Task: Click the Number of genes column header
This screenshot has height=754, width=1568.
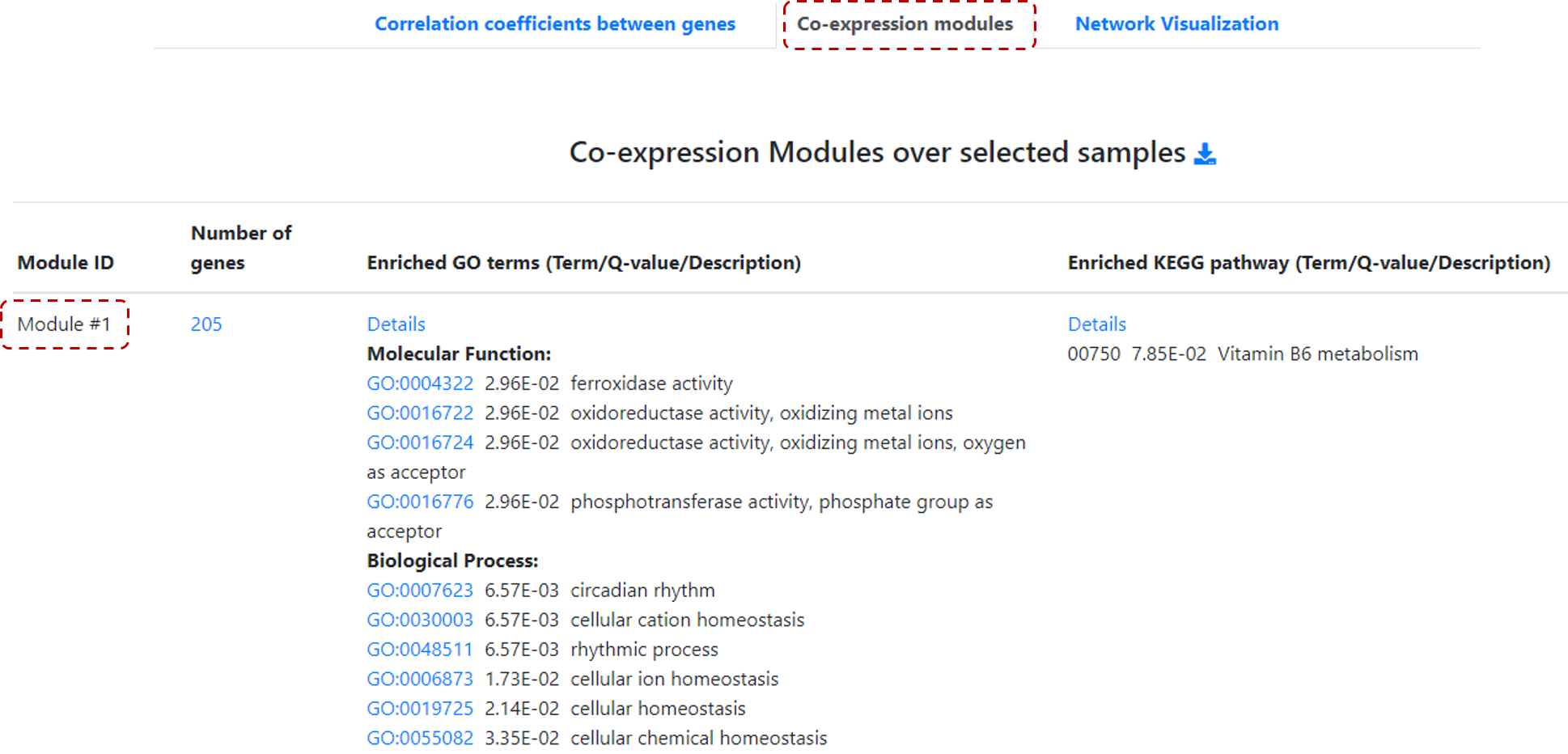Action: [241, 248]
